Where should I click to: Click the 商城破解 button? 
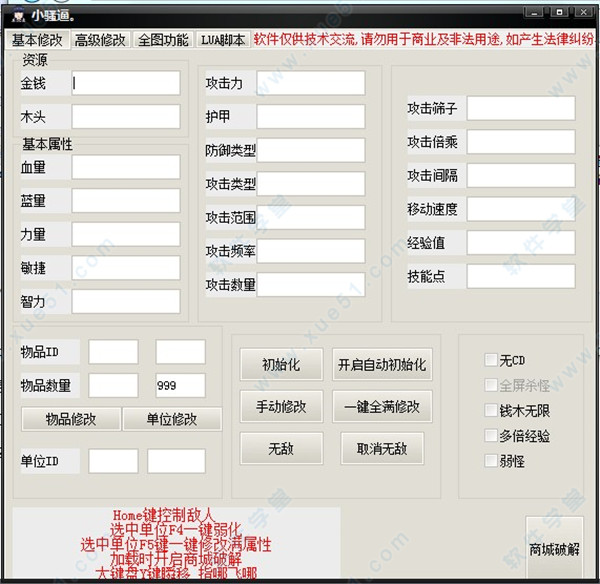(554, 550)
